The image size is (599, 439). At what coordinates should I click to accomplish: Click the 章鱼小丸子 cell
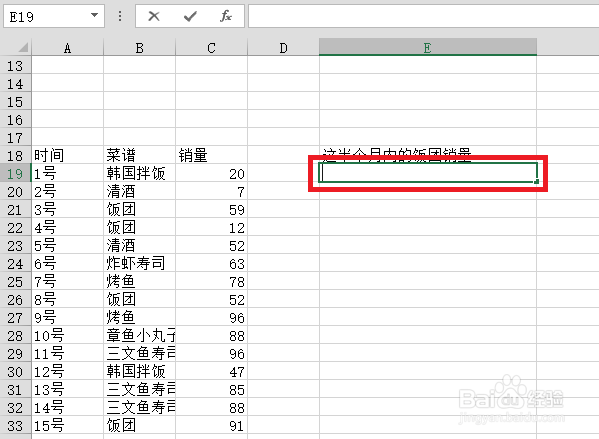[x=139, y=335]
